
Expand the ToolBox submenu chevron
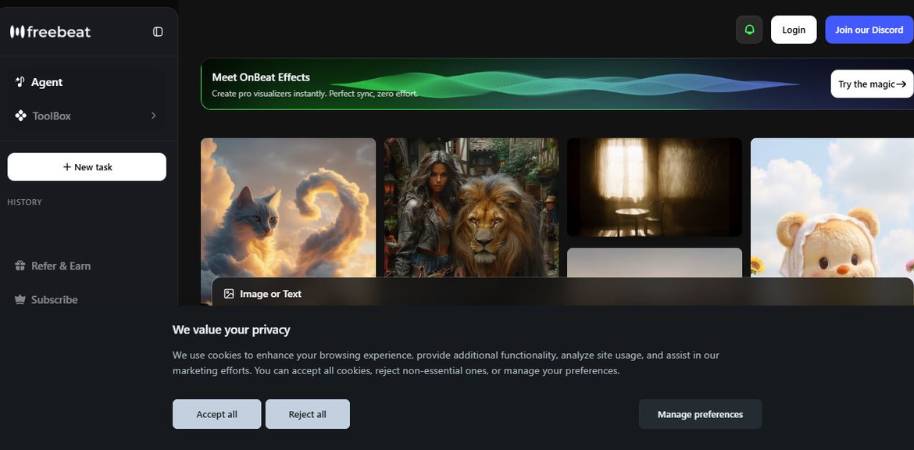(x=153, y=116)
